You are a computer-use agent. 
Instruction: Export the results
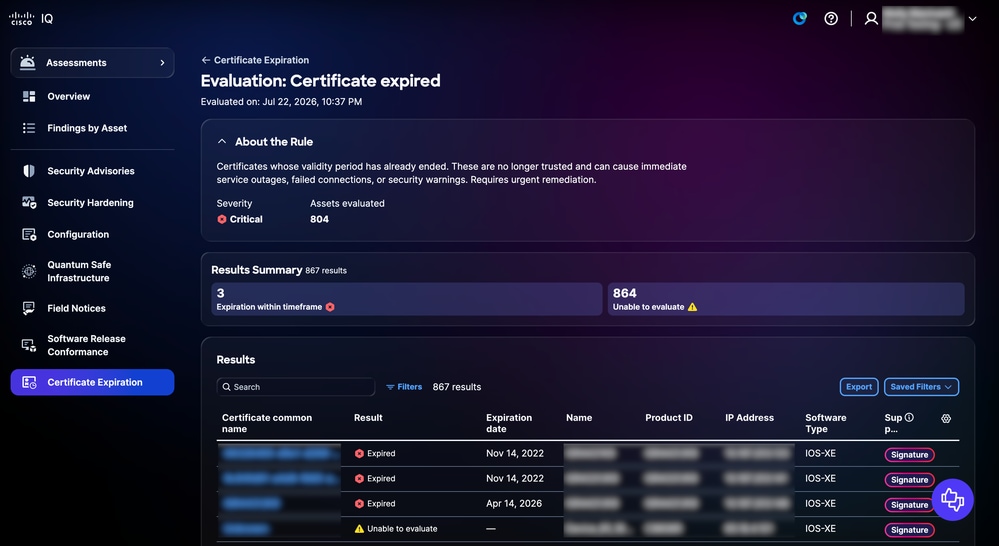[x=859, y=387]
